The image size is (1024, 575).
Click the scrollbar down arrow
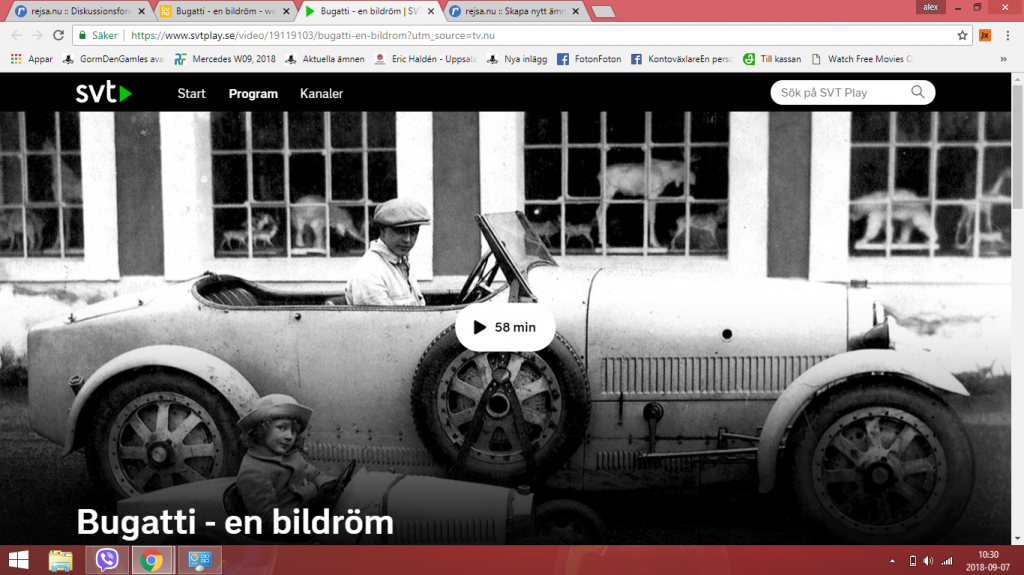(x=1017, y=539)
